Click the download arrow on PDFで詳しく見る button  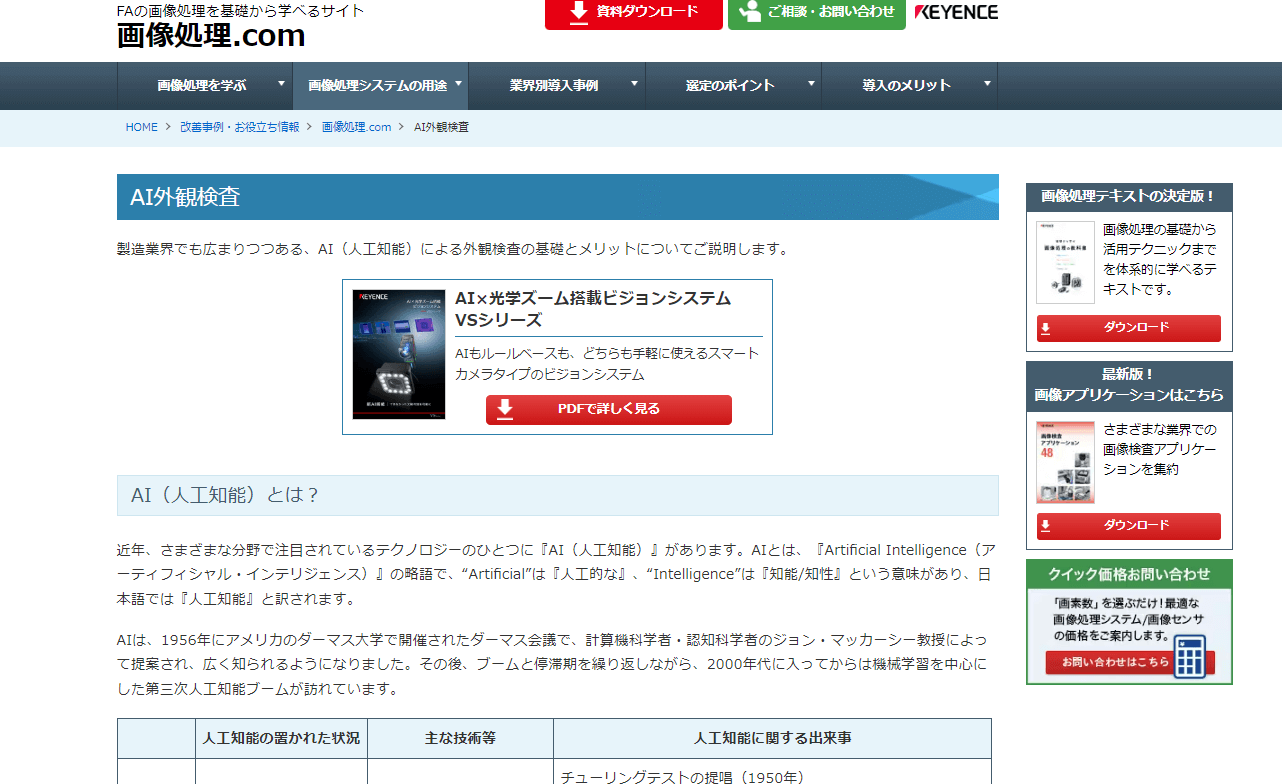(x=505, y=410)
